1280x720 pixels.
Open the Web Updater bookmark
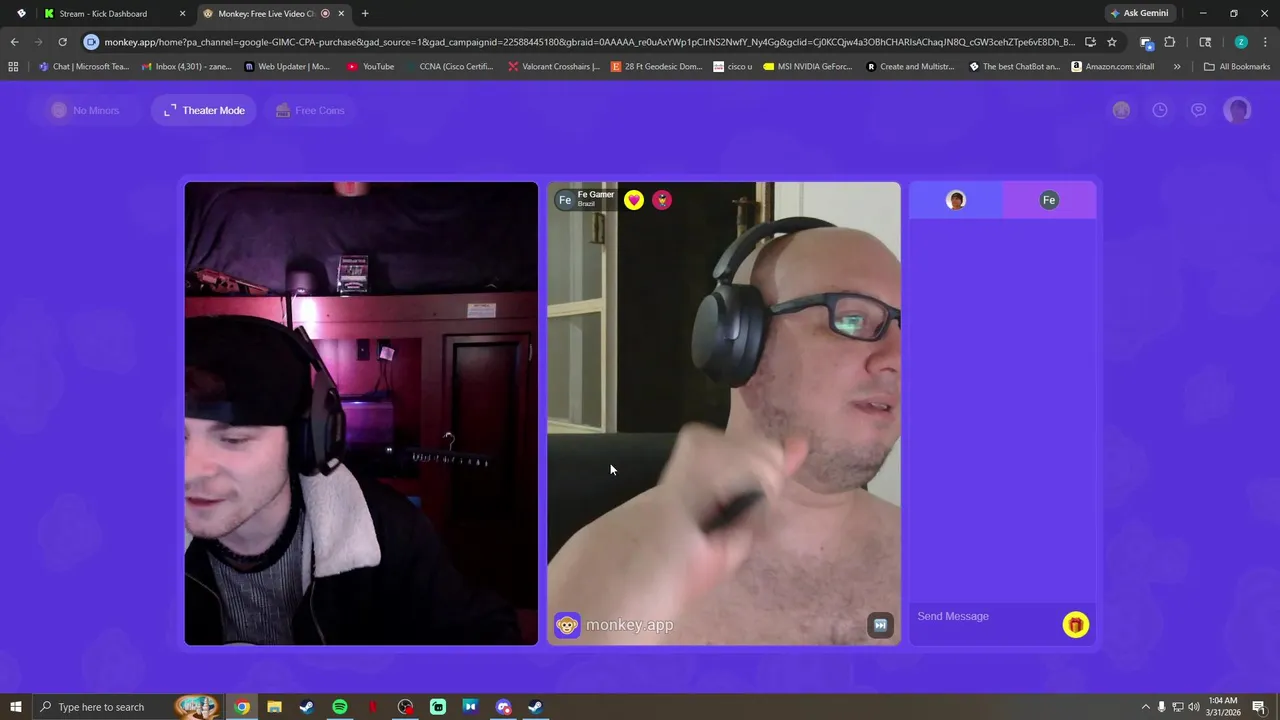tap(286, 67)
